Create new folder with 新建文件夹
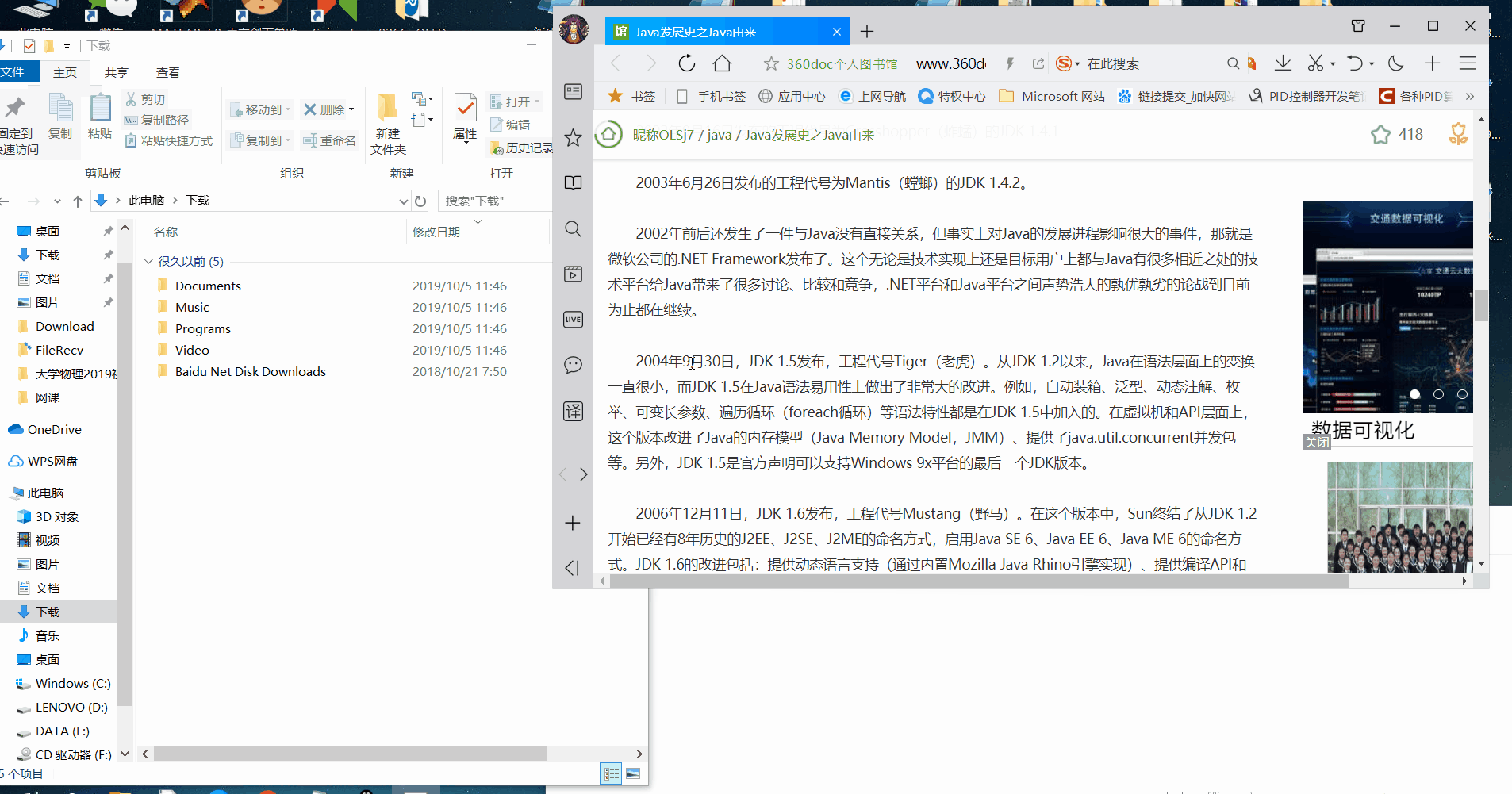The height and width of the screenshot is (794, 1512). [388, 124]
